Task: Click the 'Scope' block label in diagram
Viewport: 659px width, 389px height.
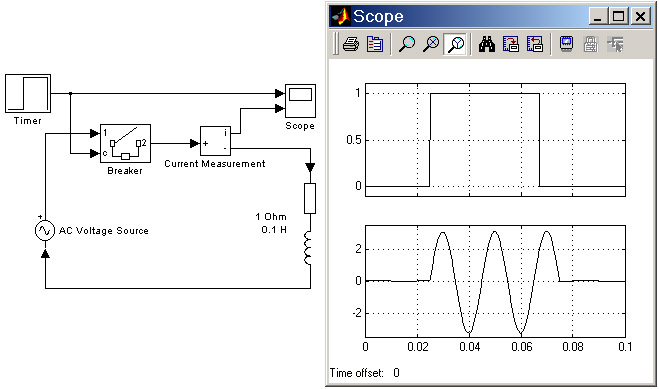Action: pos(300,126)
